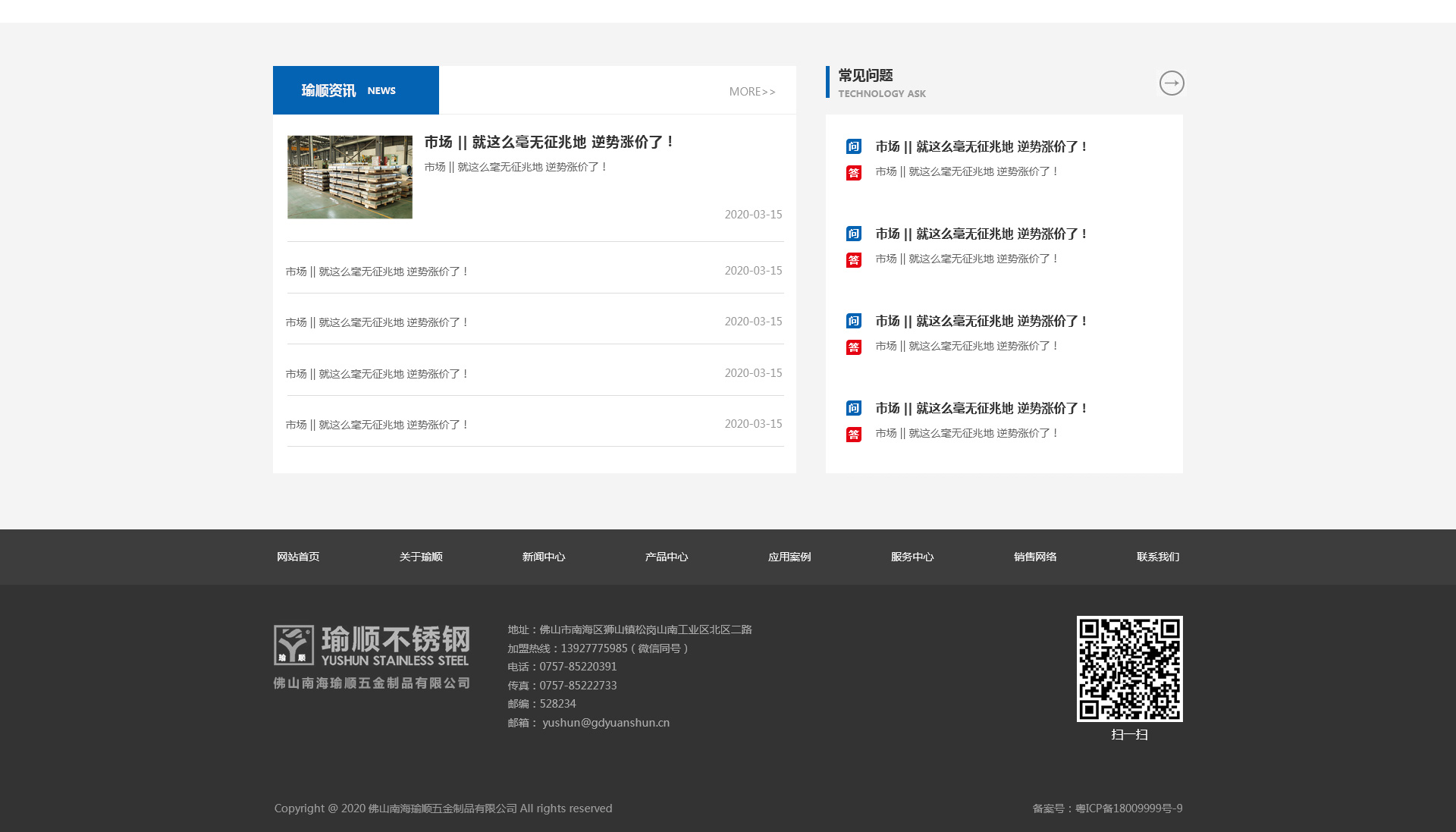
Task: Click the first blue 问 question icon
Action: [854, 147]
